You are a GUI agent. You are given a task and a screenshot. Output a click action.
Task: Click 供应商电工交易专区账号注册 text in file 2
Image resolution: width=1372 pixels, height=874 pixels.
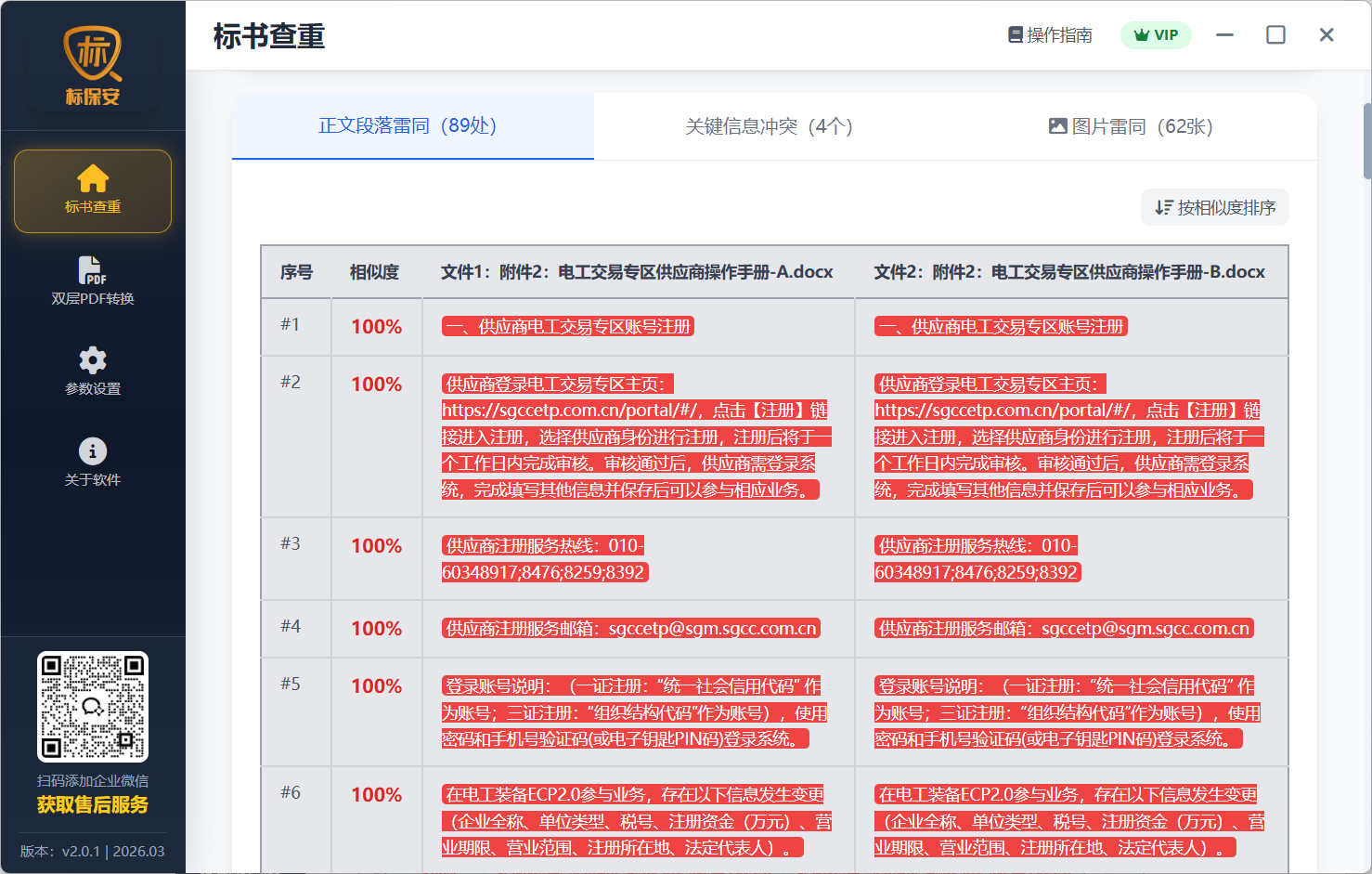click(1001, 327)
